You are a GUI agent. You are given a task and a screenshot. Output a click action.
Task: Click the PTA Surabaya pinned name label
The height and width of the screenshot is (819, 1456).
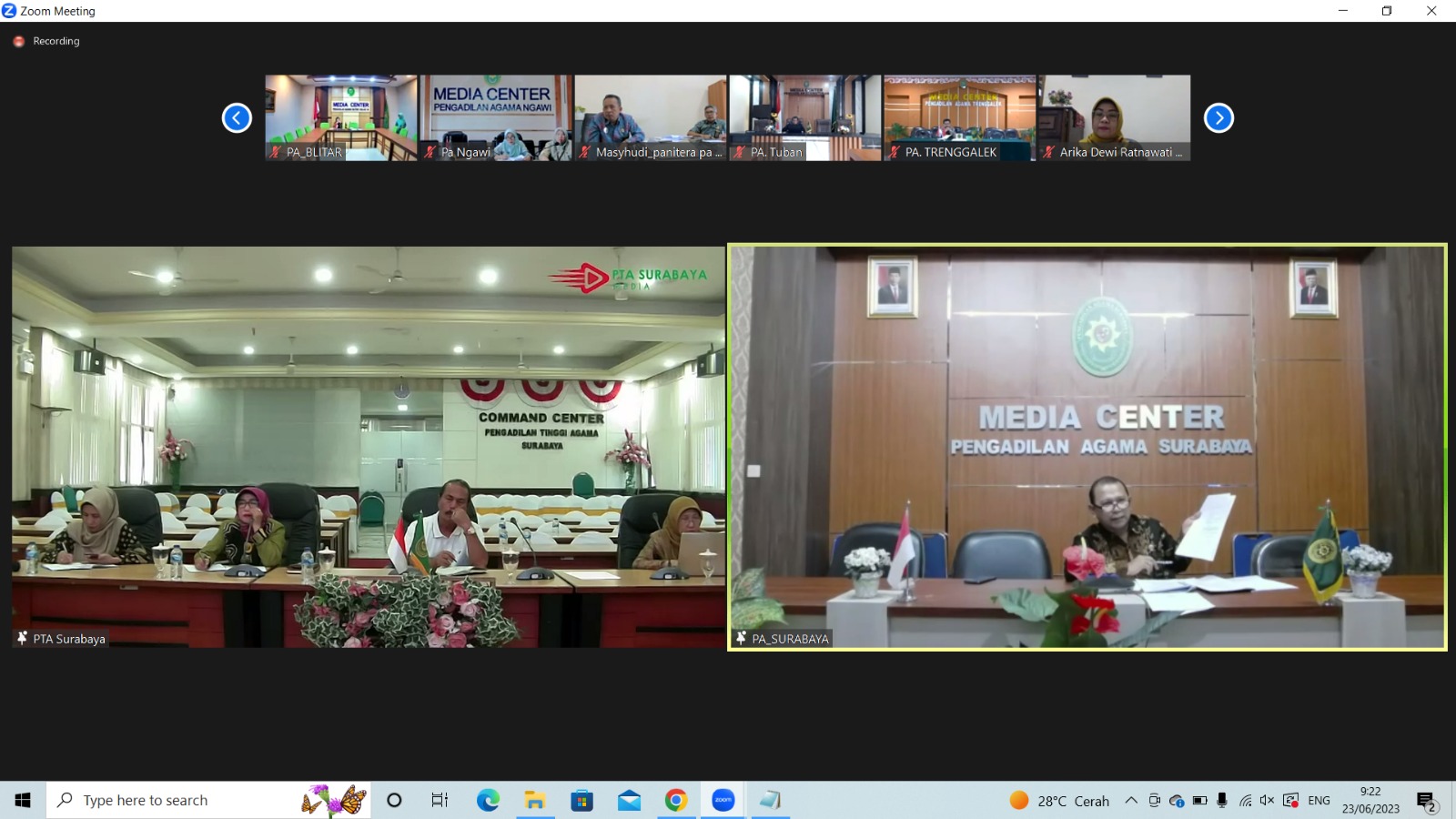[61, 639]
